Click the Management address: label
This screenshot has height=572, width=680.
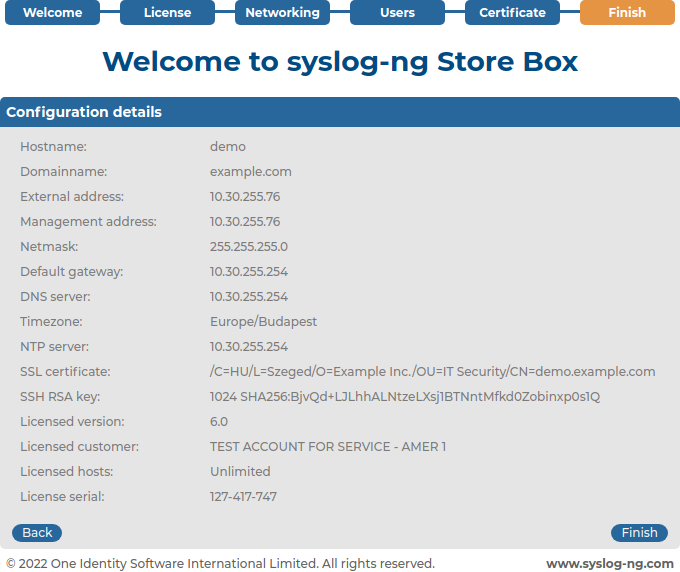coord(88,222)
